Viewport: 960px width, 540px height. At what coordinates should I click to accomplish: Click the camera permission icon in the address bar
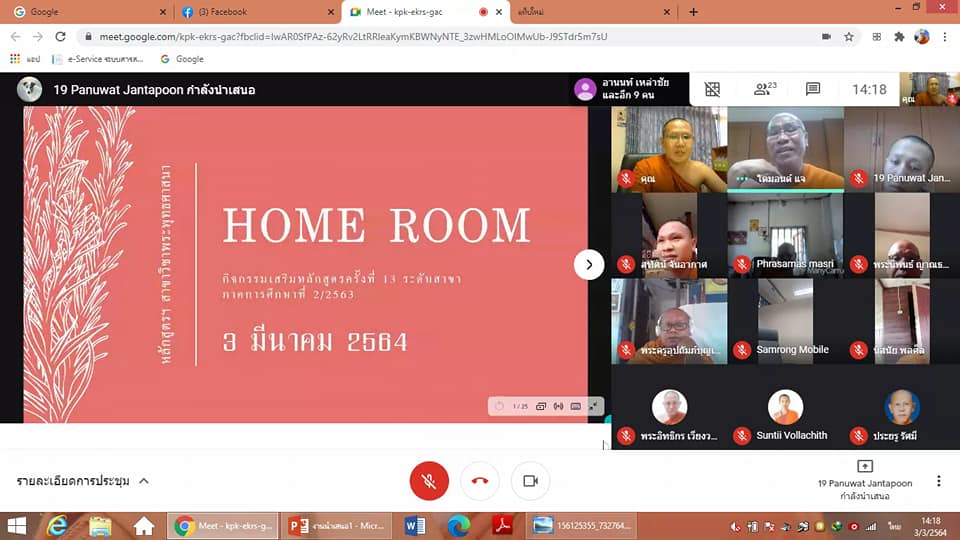click(826, 37)
